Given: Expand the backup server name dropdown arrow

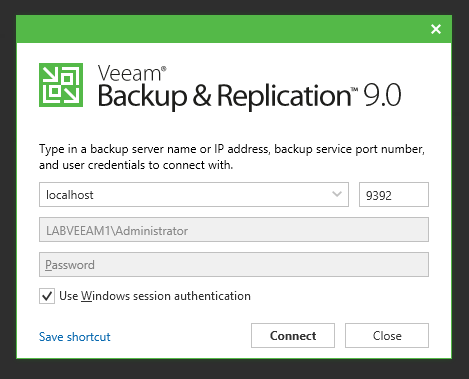Looking at the screenshot, I should [x=337, y=194].
